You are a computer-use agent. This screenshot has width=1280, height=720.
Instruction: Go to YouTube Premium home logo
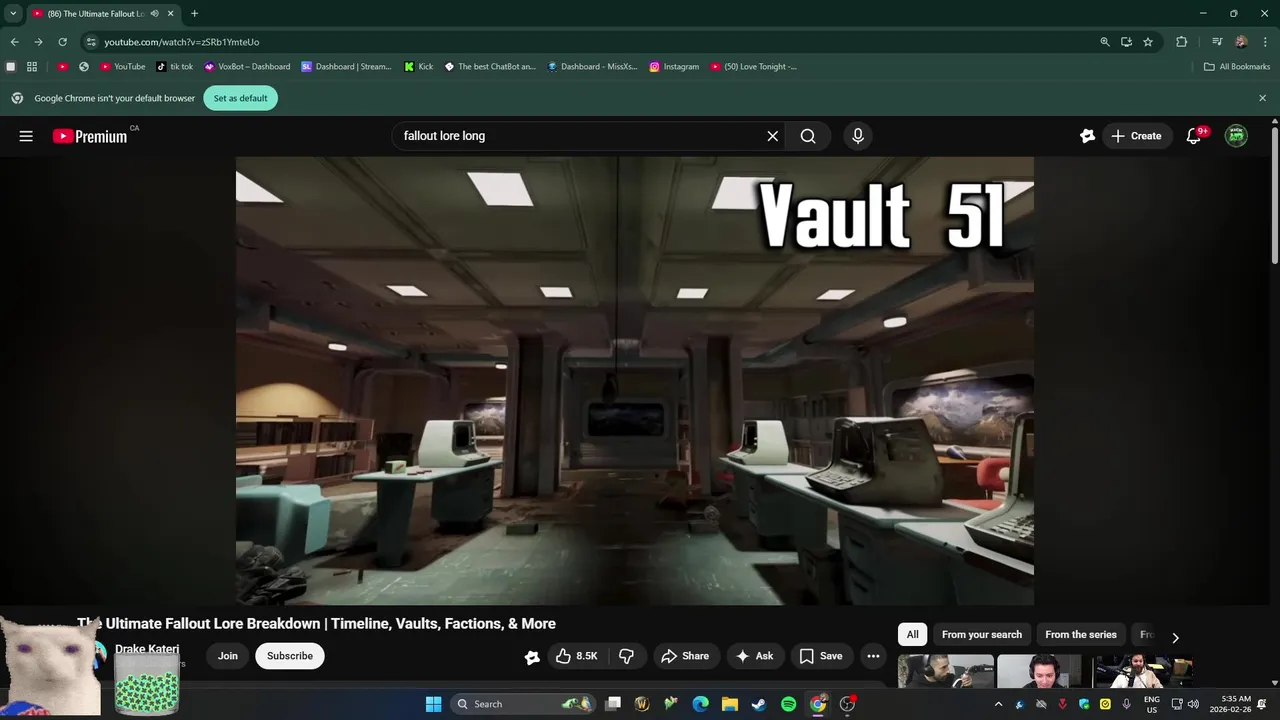(90, 136)
